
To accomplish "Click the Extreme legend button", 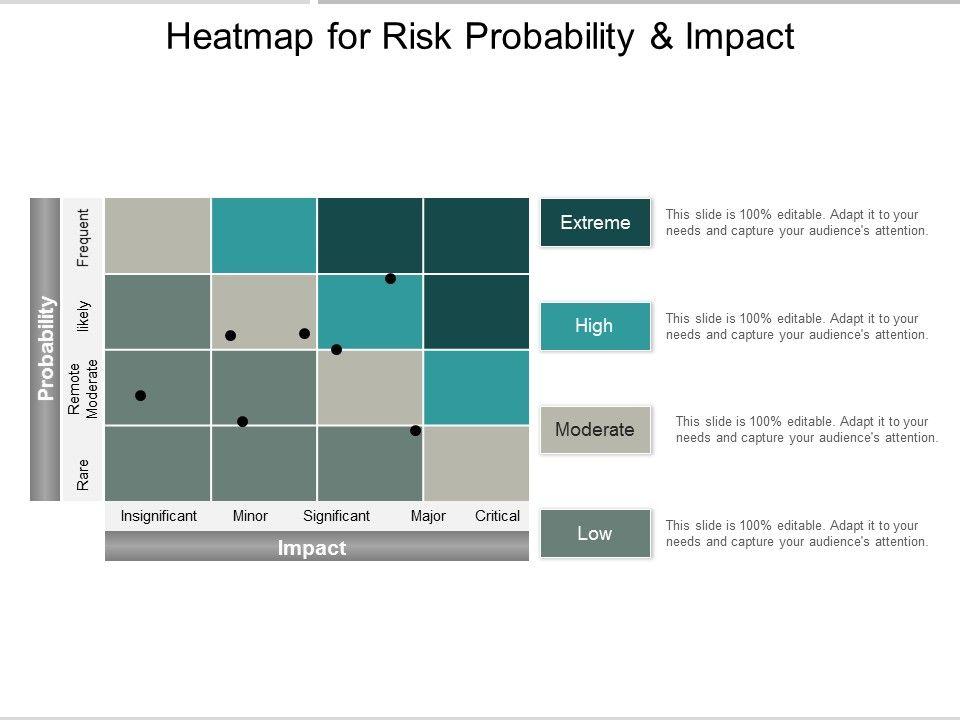I will pos(595,222).
